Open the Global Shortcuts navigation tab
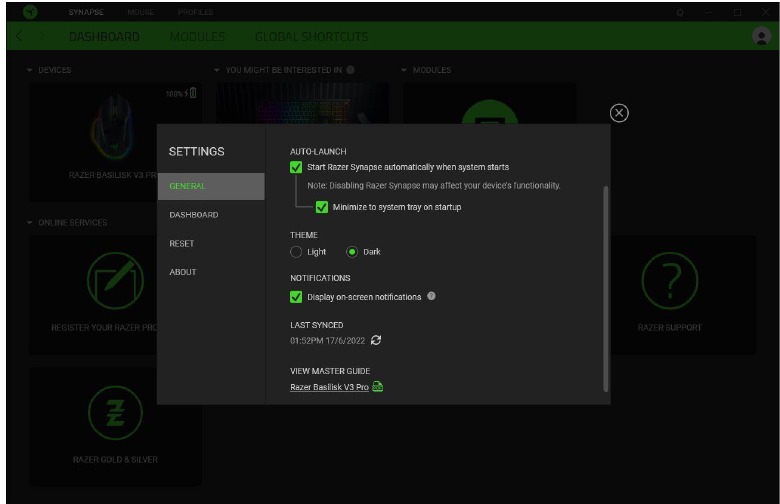The height and width of the screenshot is (504, 780). point(311,36)
